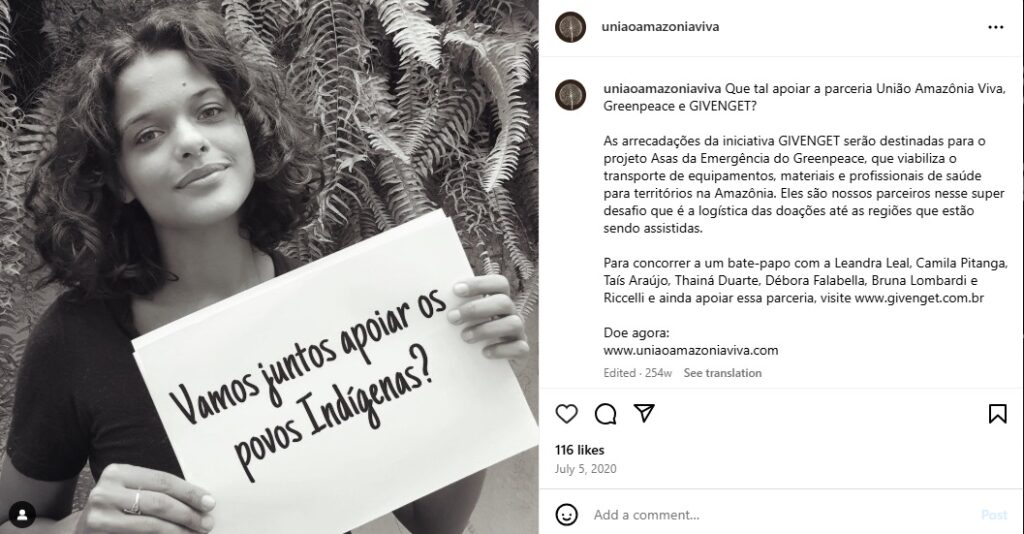The width and height of the screenshot is (1024, 534).
Task: Select the Edited · 254w timestamp
Action: (x=637, y=373)
